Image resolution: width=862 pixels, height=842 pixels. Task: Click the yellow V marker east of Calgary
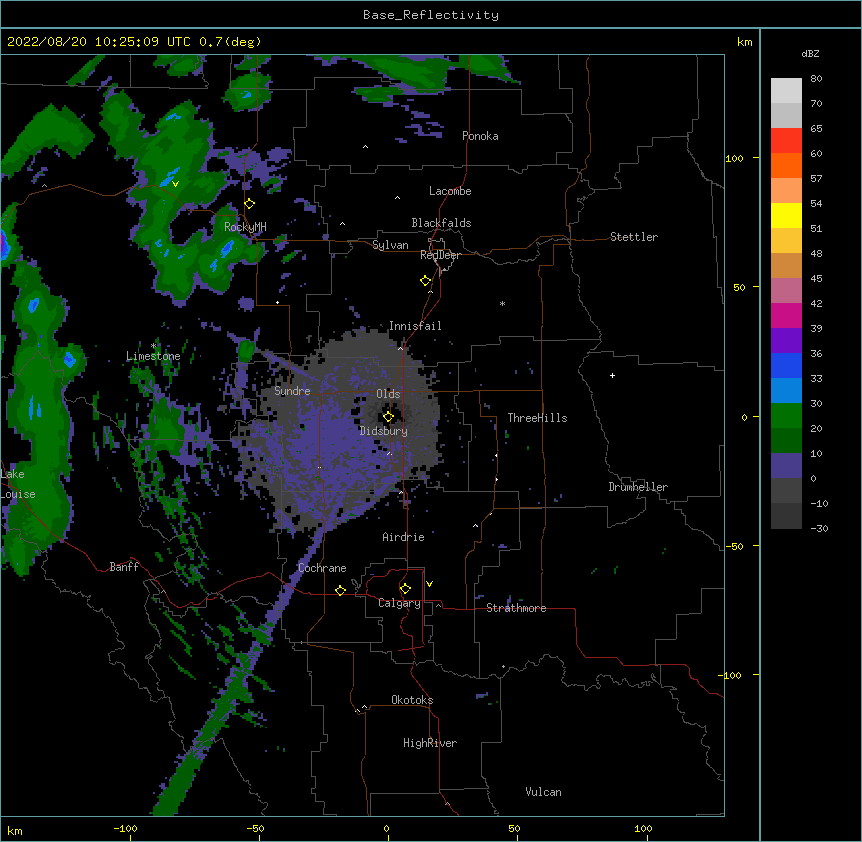(x=429, y=584)
